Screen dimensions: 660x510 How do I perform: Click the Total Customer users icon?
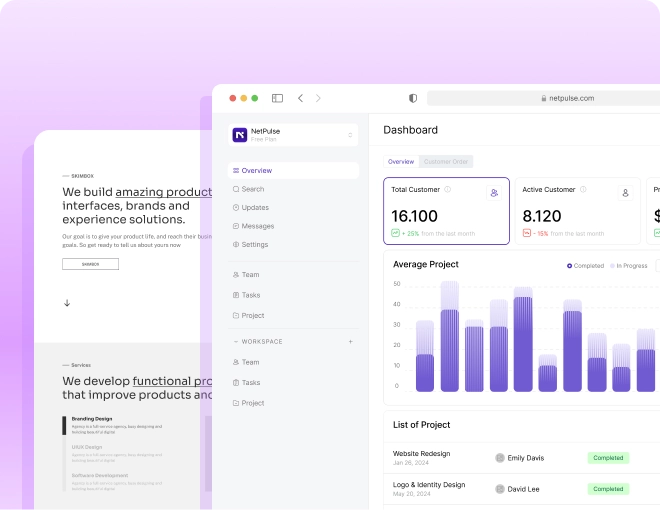pyautogui.click(x=493, y=193)
